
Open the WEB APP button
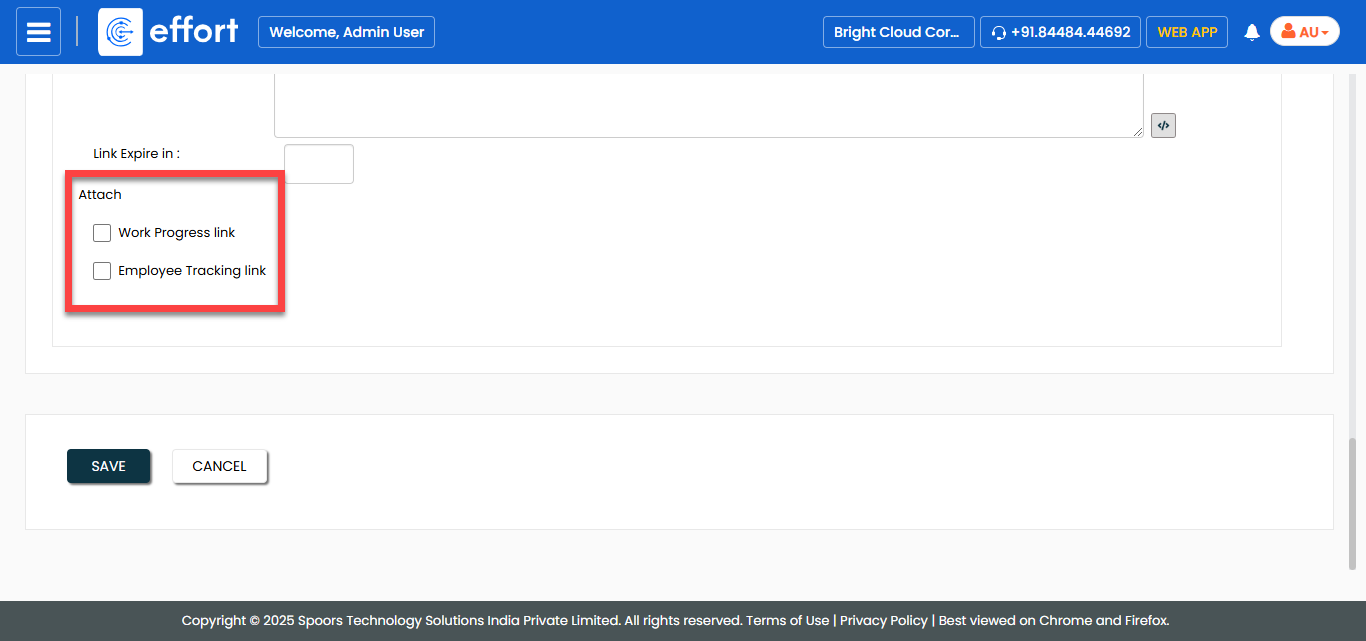click(1186, 32)
